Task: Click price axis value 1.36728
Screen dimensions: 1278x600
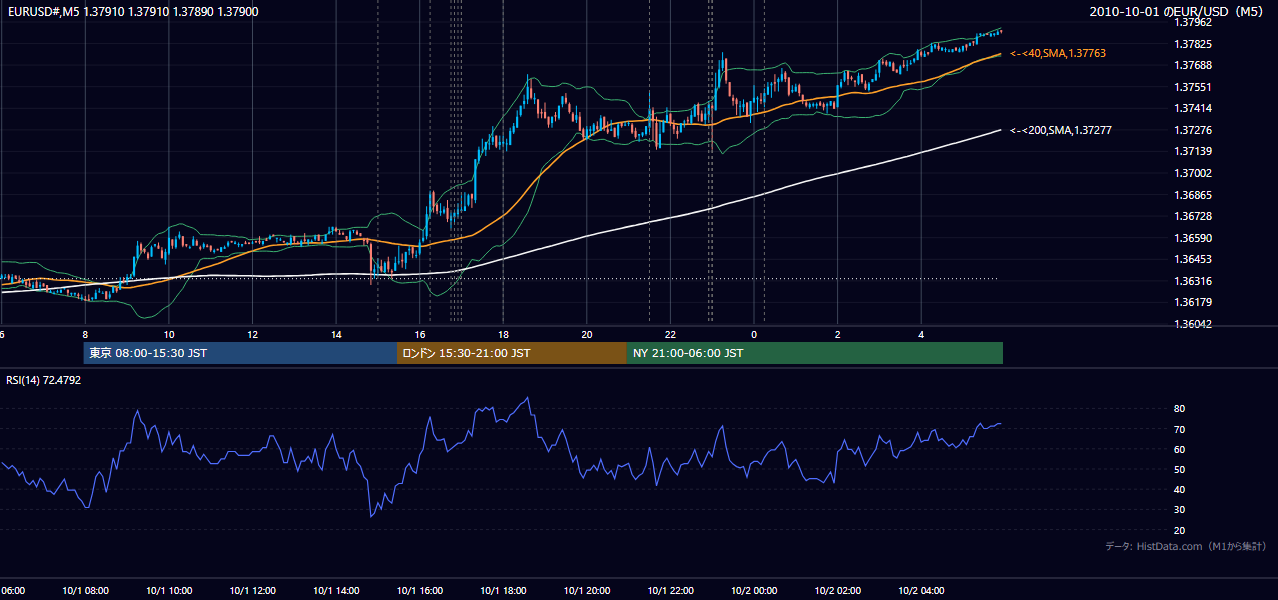Action: [x=1191, y=216]
